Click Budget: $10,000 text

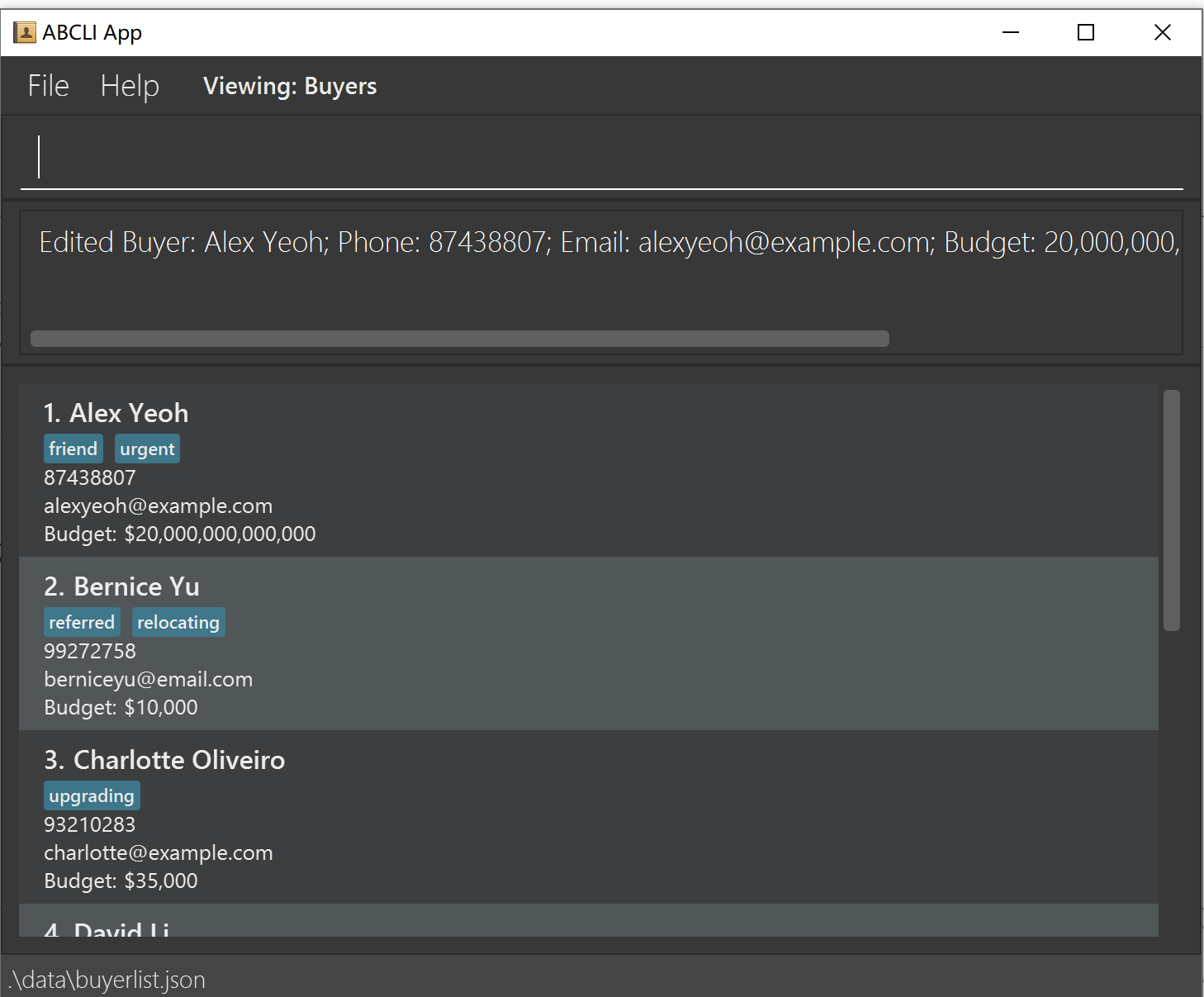121,707
